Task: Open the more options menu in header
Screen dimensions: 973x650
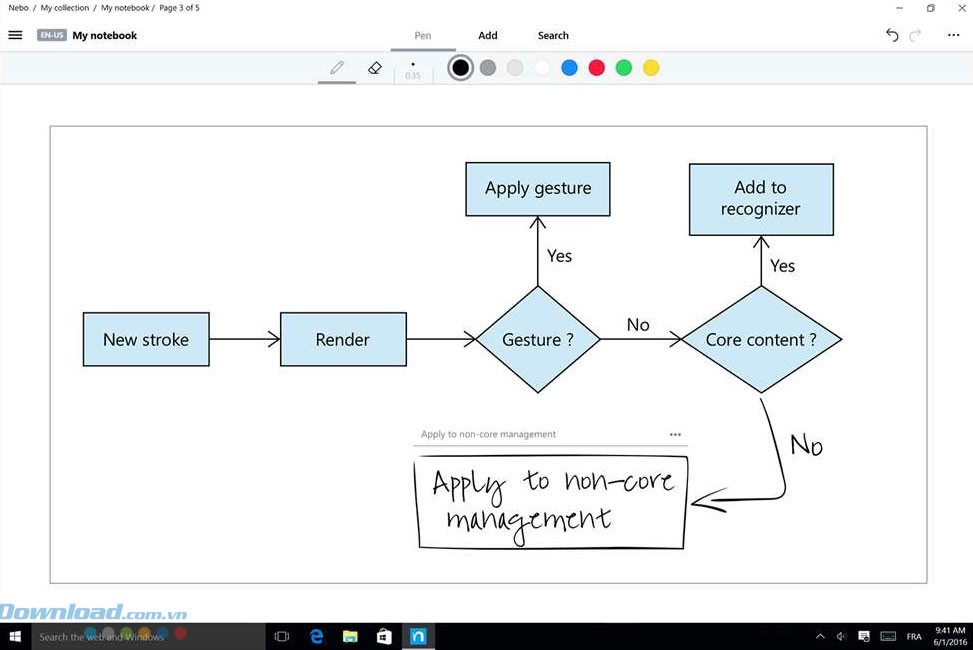Action: click(x=953, y=35)
